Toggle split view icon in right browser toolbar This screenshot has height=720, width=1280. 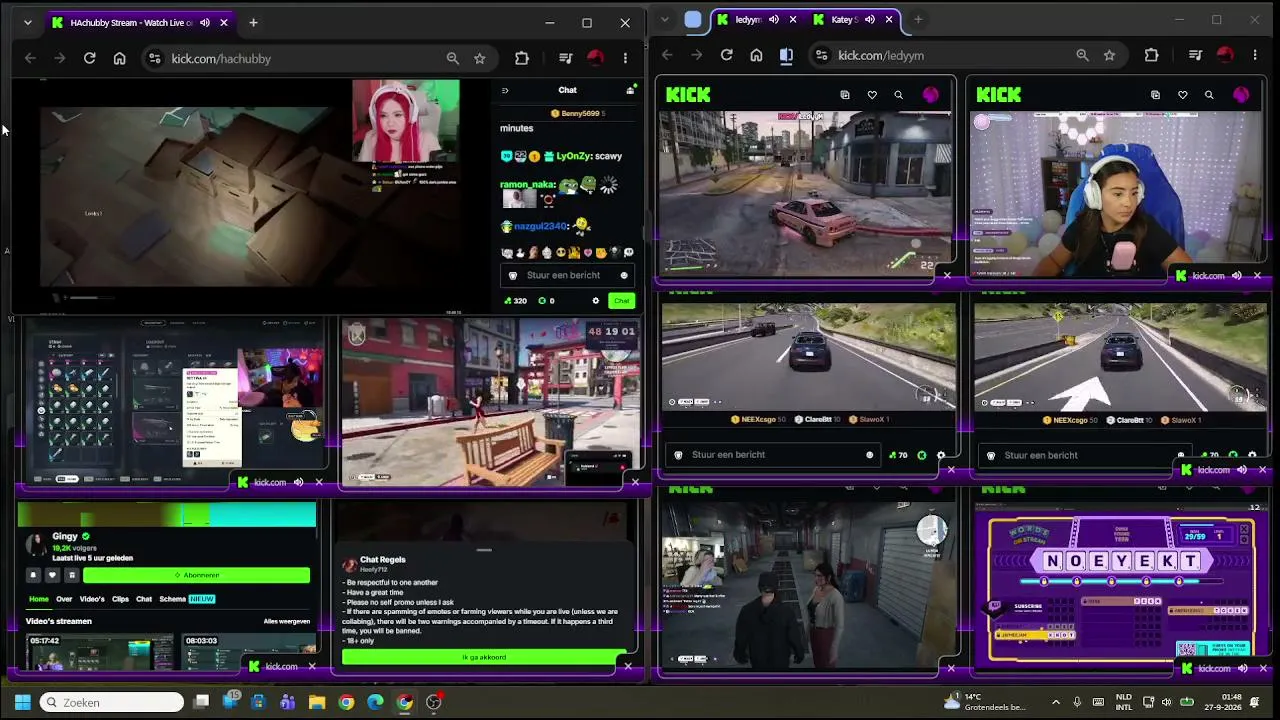pos(786,56)
